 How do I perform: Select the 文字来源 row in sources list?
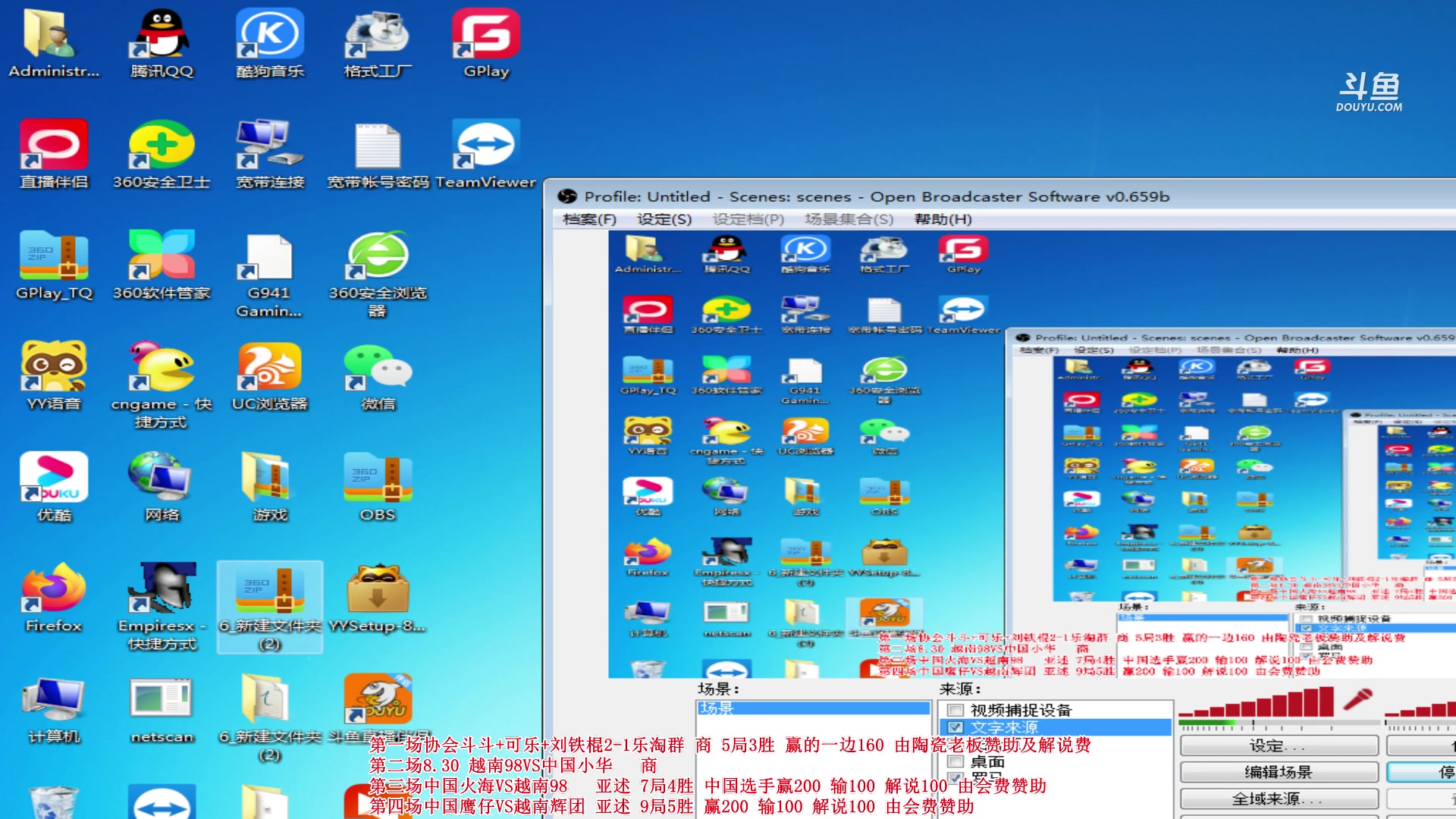[1055, 727]
